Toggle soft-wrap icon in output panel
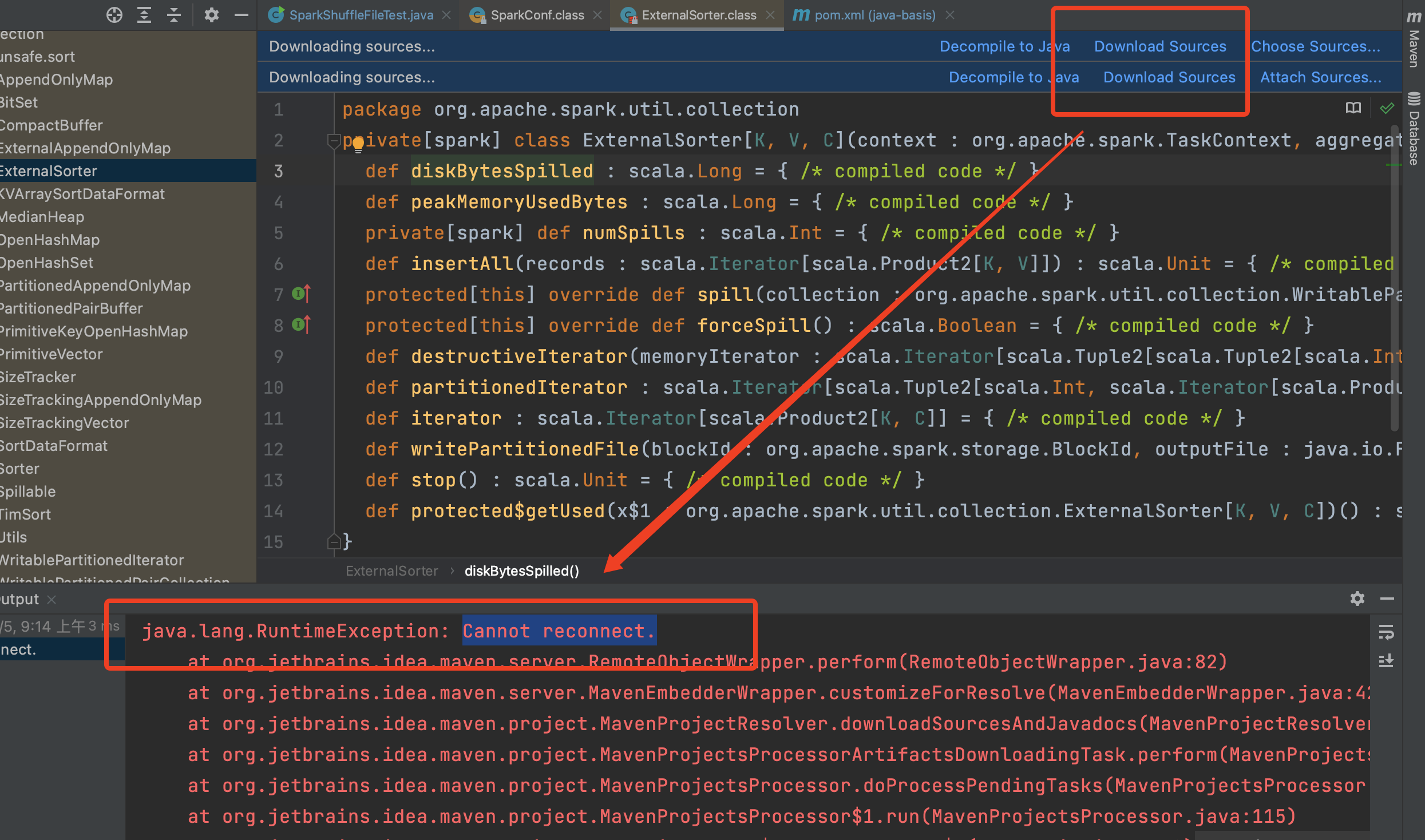The image size is (1425, 840). (x=1386, y=632)
